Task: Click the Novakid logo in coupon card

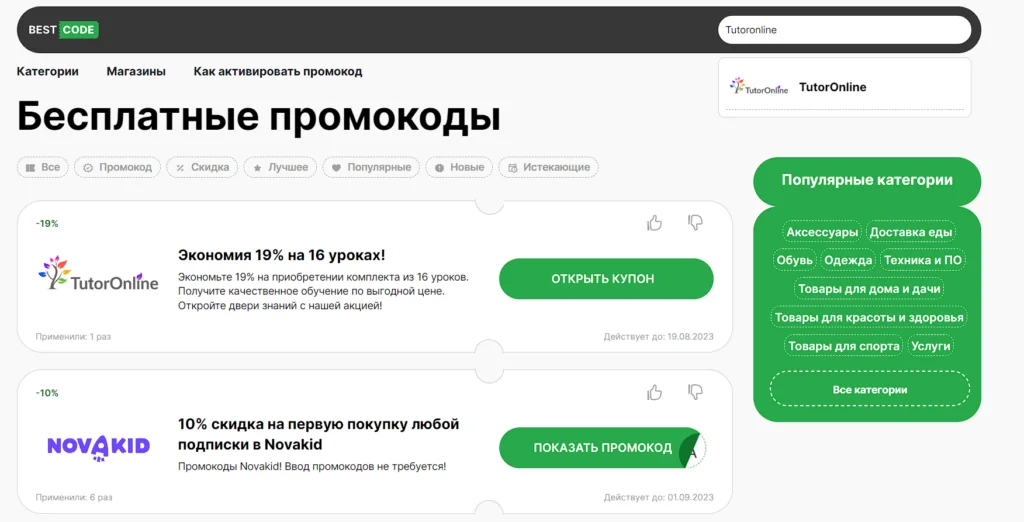Action: click(x=98, y=446)
